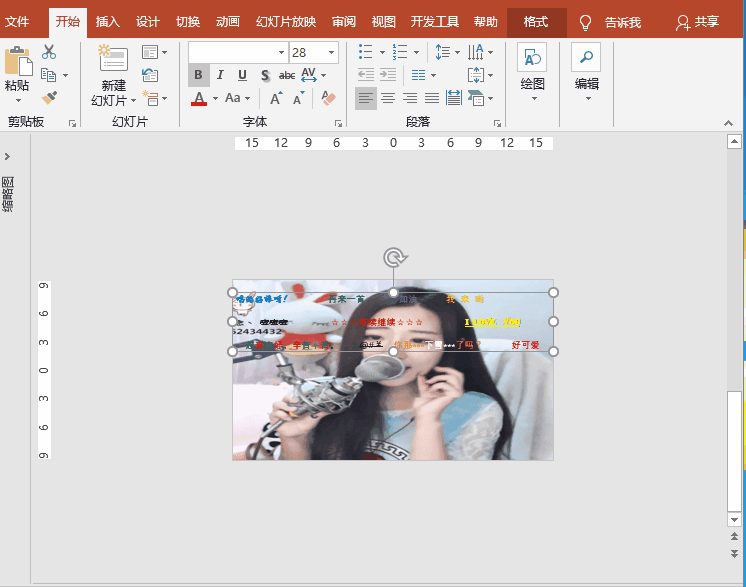The height and width of the screenshot is (587, 746).
Task: Open the Developer (开发工具) tab
Action: coord(434,22)
